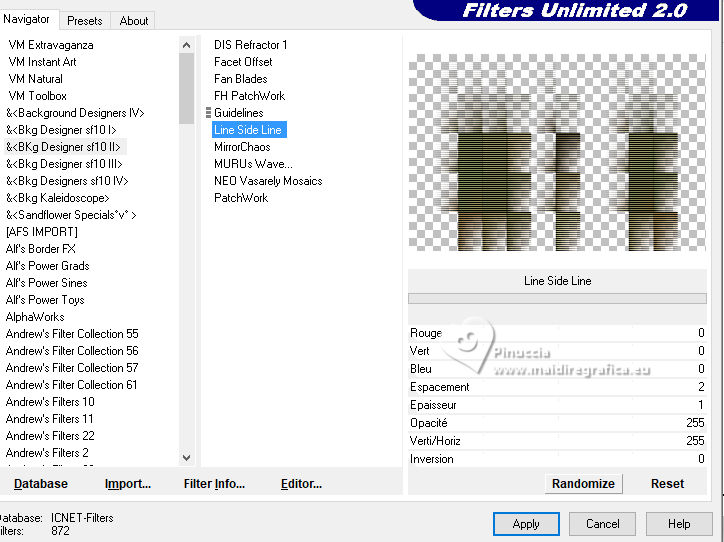The width and height of the screenshot is (724, 542).
Task: Select the [AFS IMPORT] category
Action: 42,232
